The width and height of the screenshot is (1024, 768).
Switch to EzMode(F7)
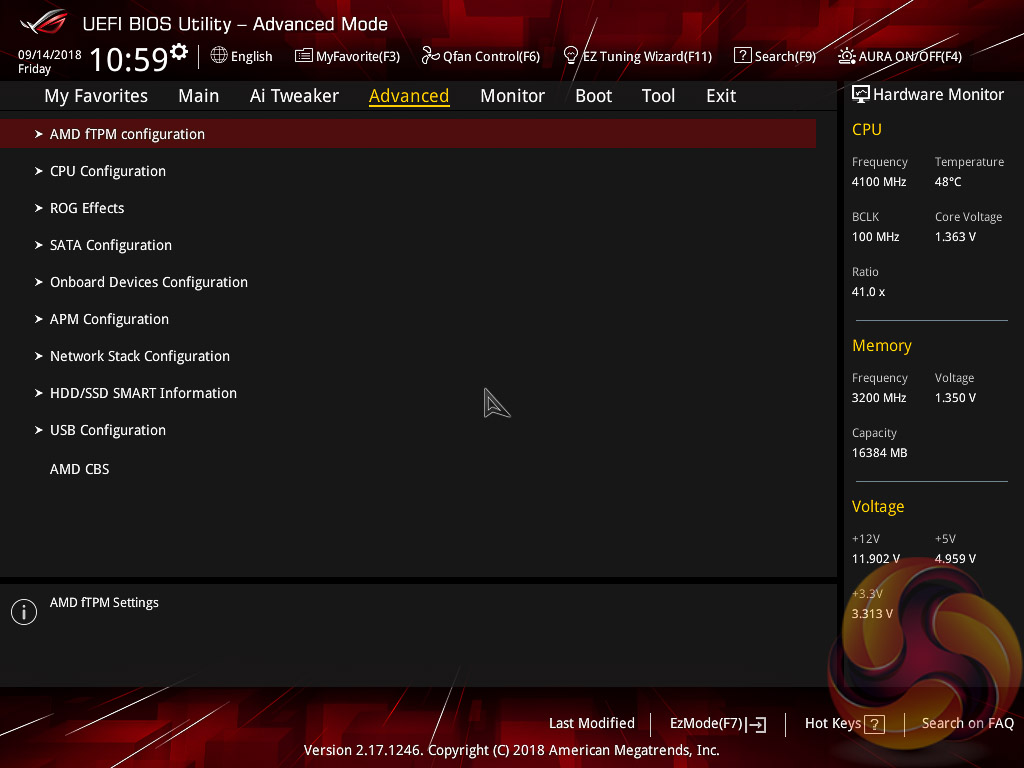tap(706, 724)
